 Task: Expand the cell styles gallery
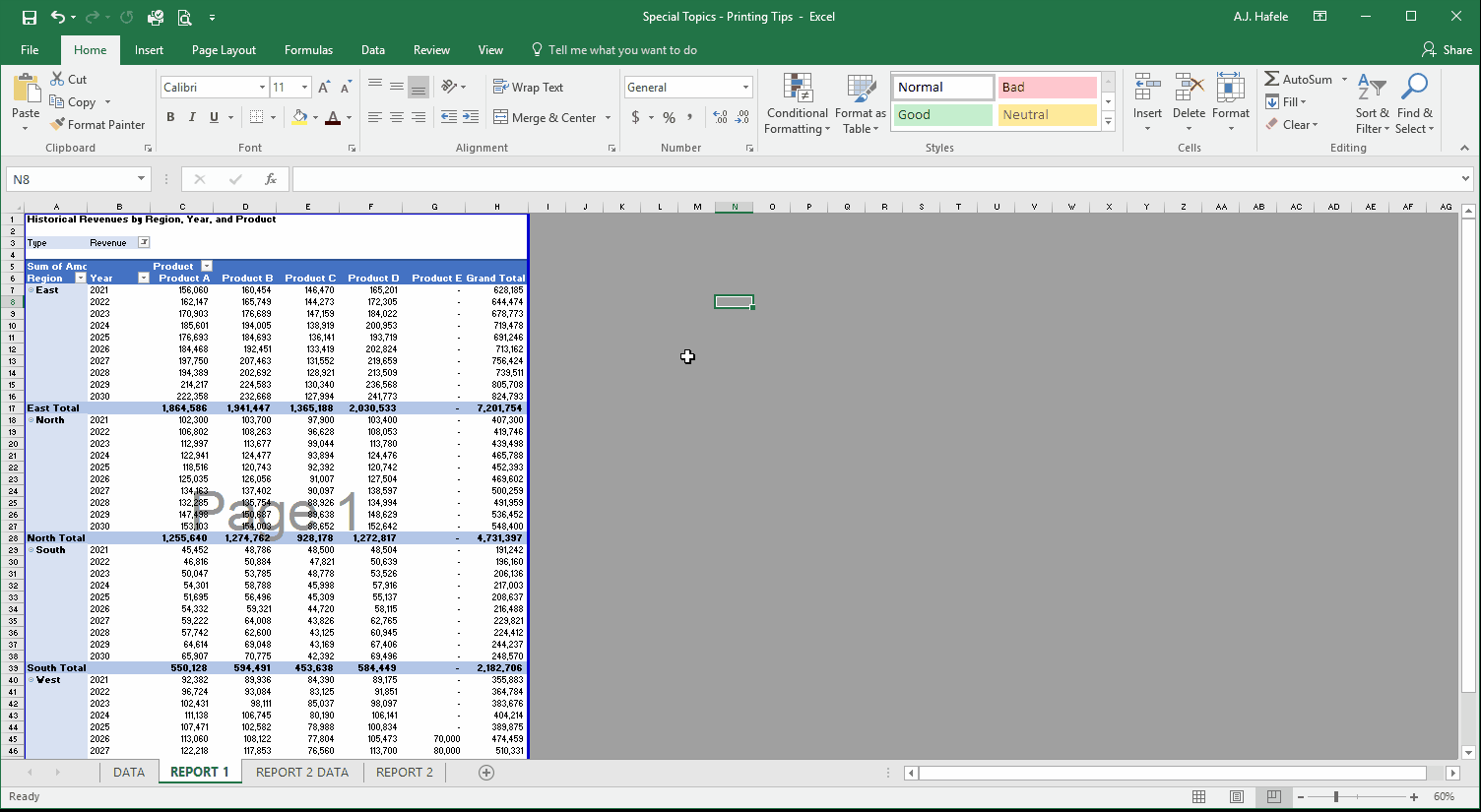click(x=1108, y=122)
